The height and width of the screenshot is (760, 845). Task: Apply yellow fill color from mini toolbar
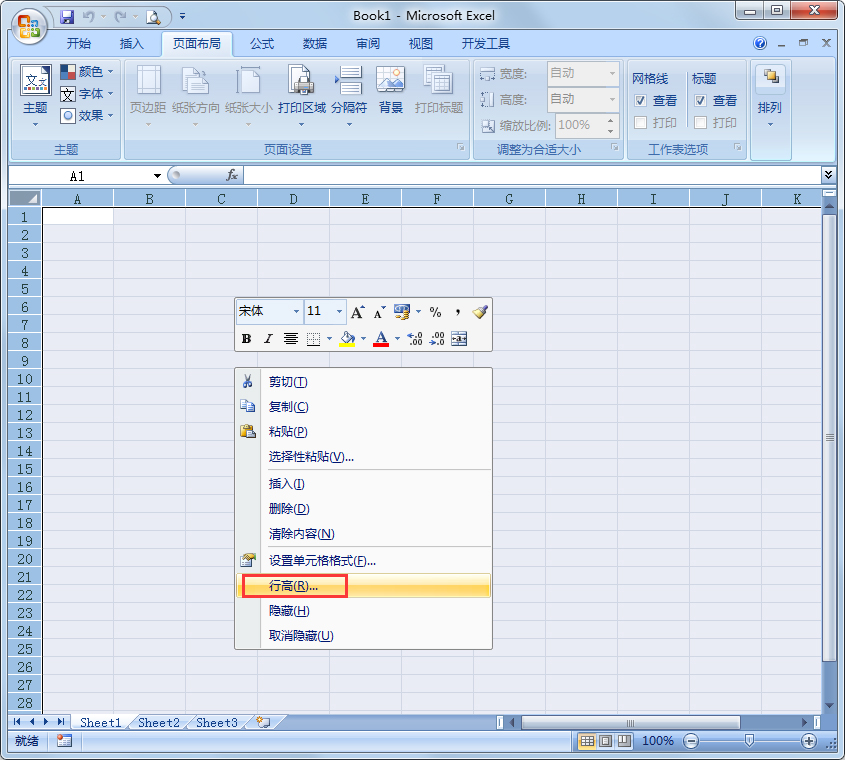point(349,339)
